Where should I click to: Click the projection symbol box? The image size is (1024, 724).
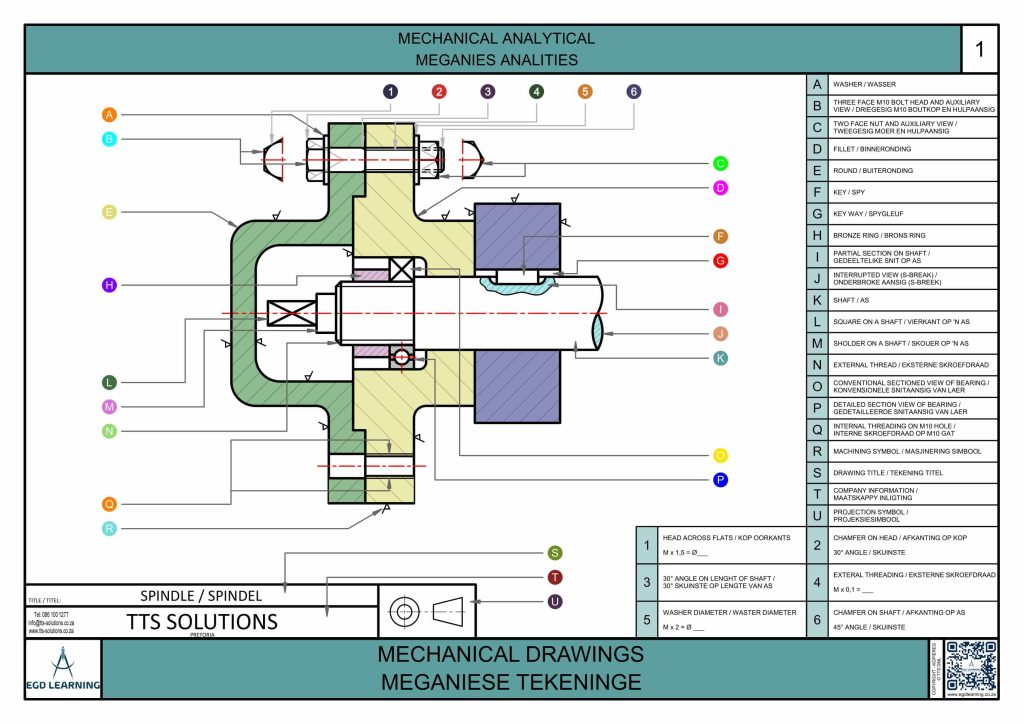(427, 611)
